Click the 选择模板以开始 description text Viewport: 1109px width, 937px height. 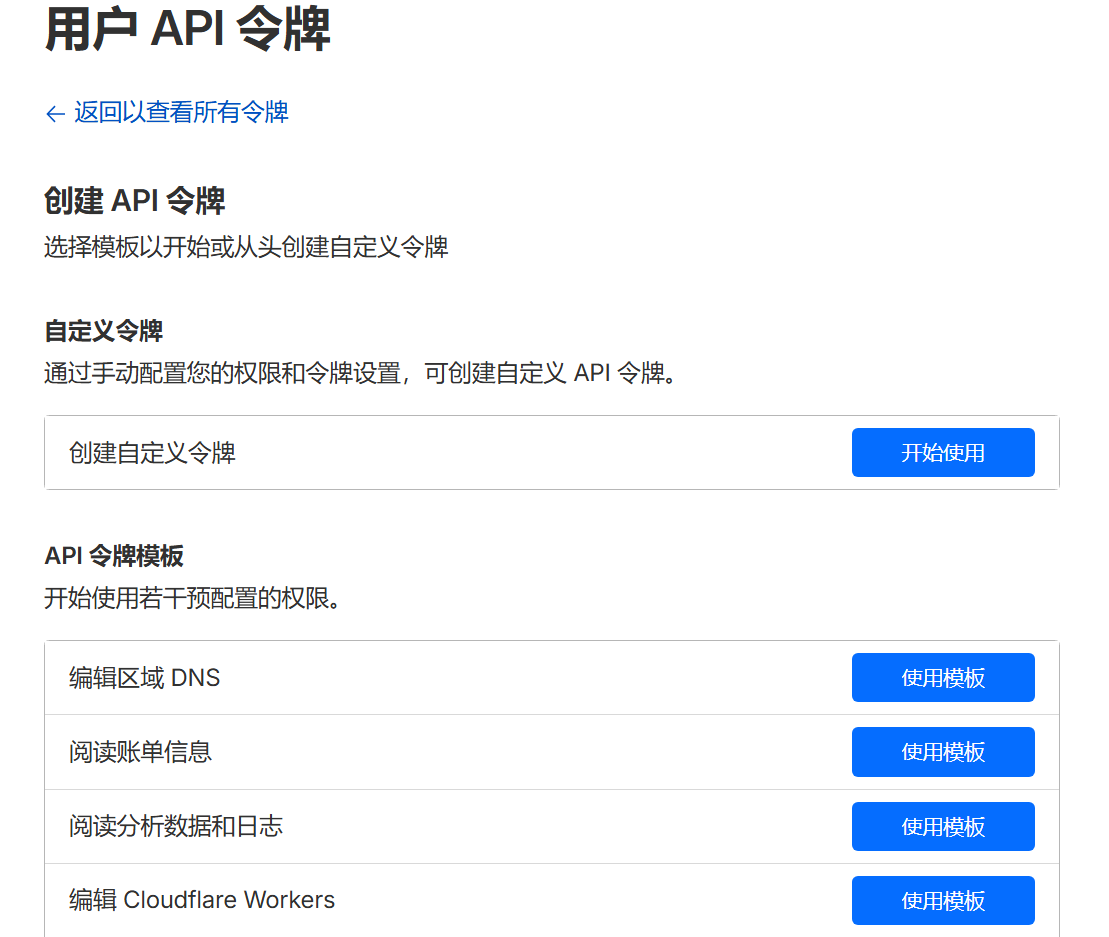pos(246,247)
